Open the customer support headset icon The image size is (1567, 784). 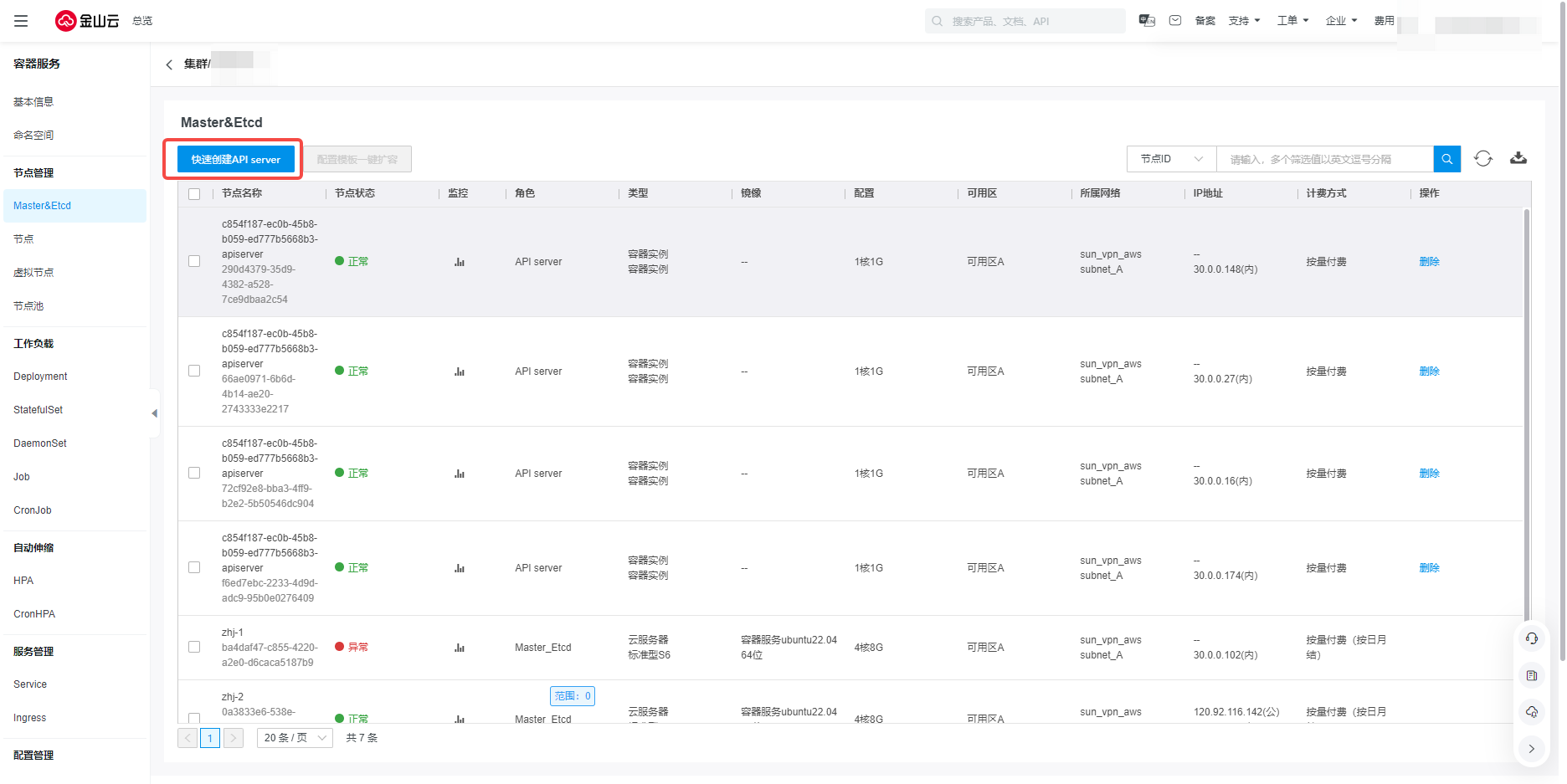pos(1531,638)
